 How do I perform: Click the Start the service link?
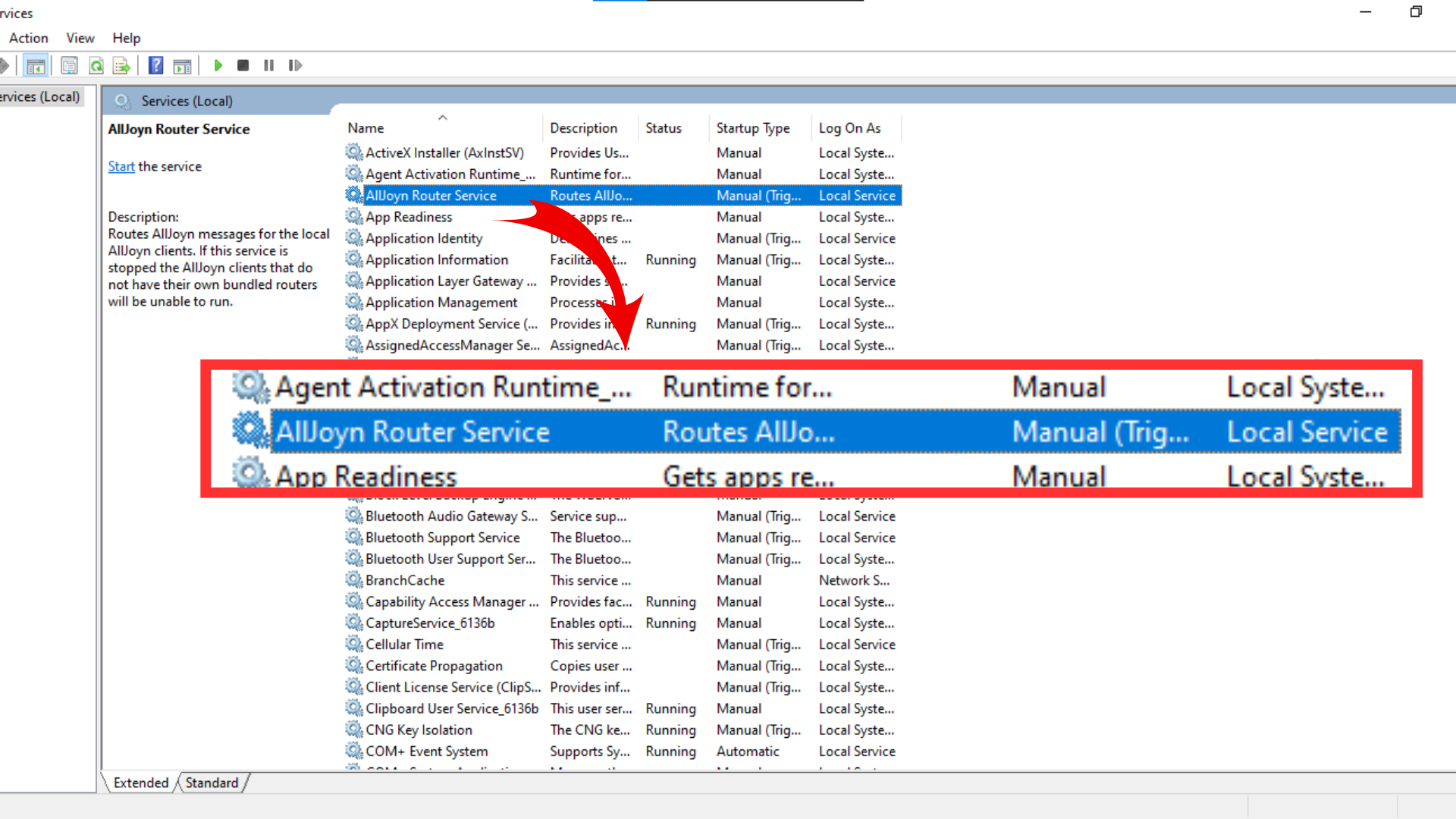coord(121,167)
